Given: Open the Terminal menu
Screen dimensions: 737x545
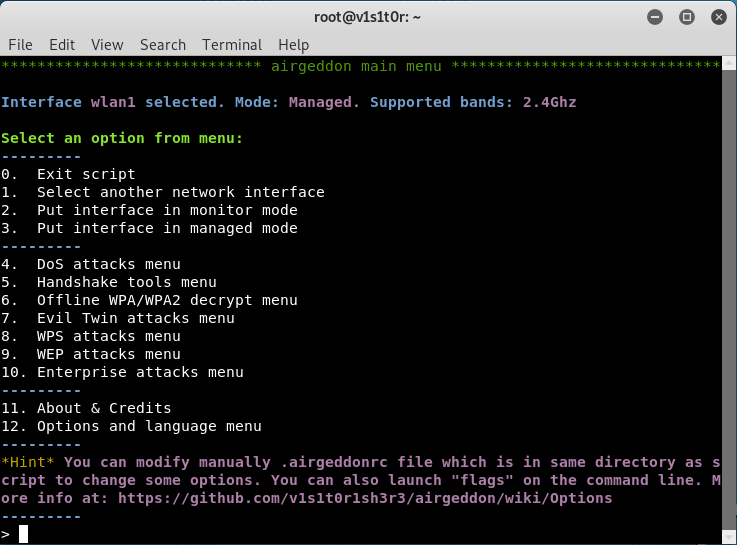Looking at the screenshot, I should coord(232,45).
